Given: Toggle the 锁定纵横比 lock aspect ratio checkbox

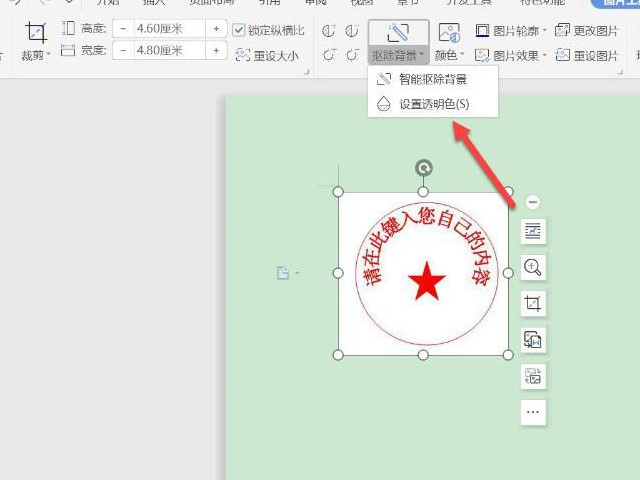Looking at the screenshot, I should tap(238, 30).
